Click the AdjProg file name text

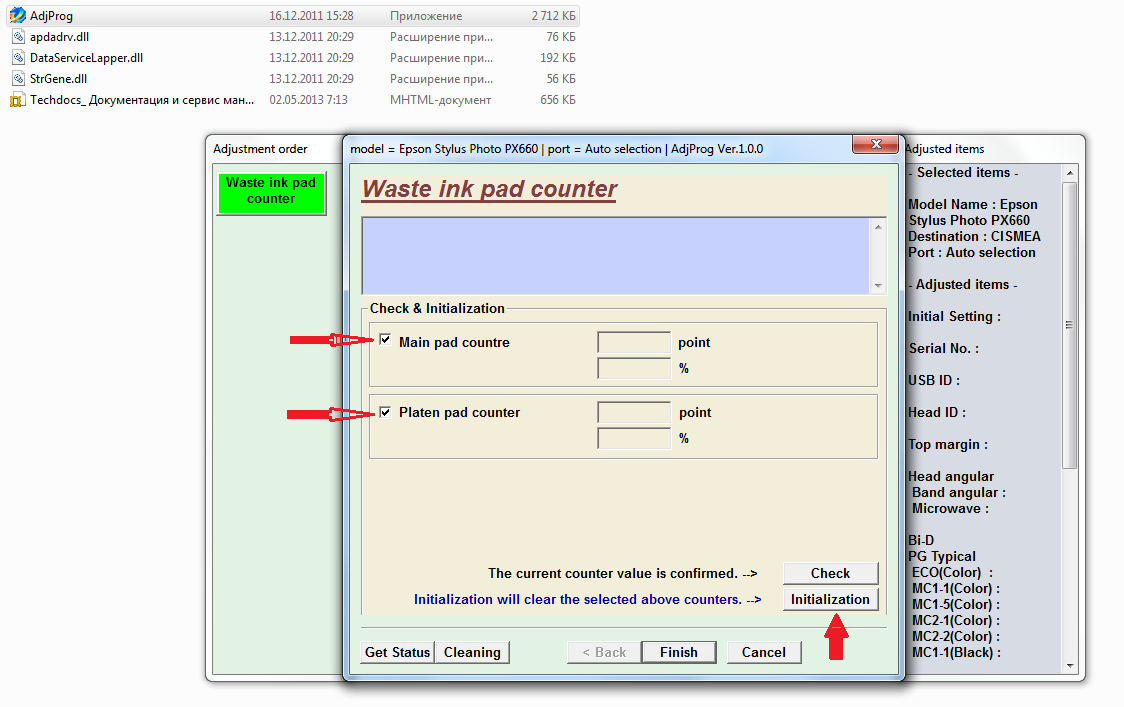coord(51,16)
